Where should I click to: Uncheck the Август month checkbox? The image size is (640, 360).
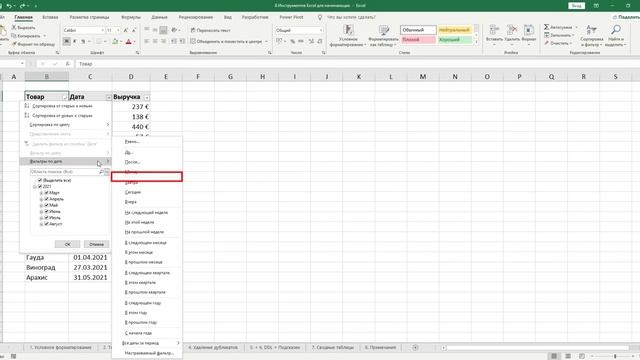[47, 224]
